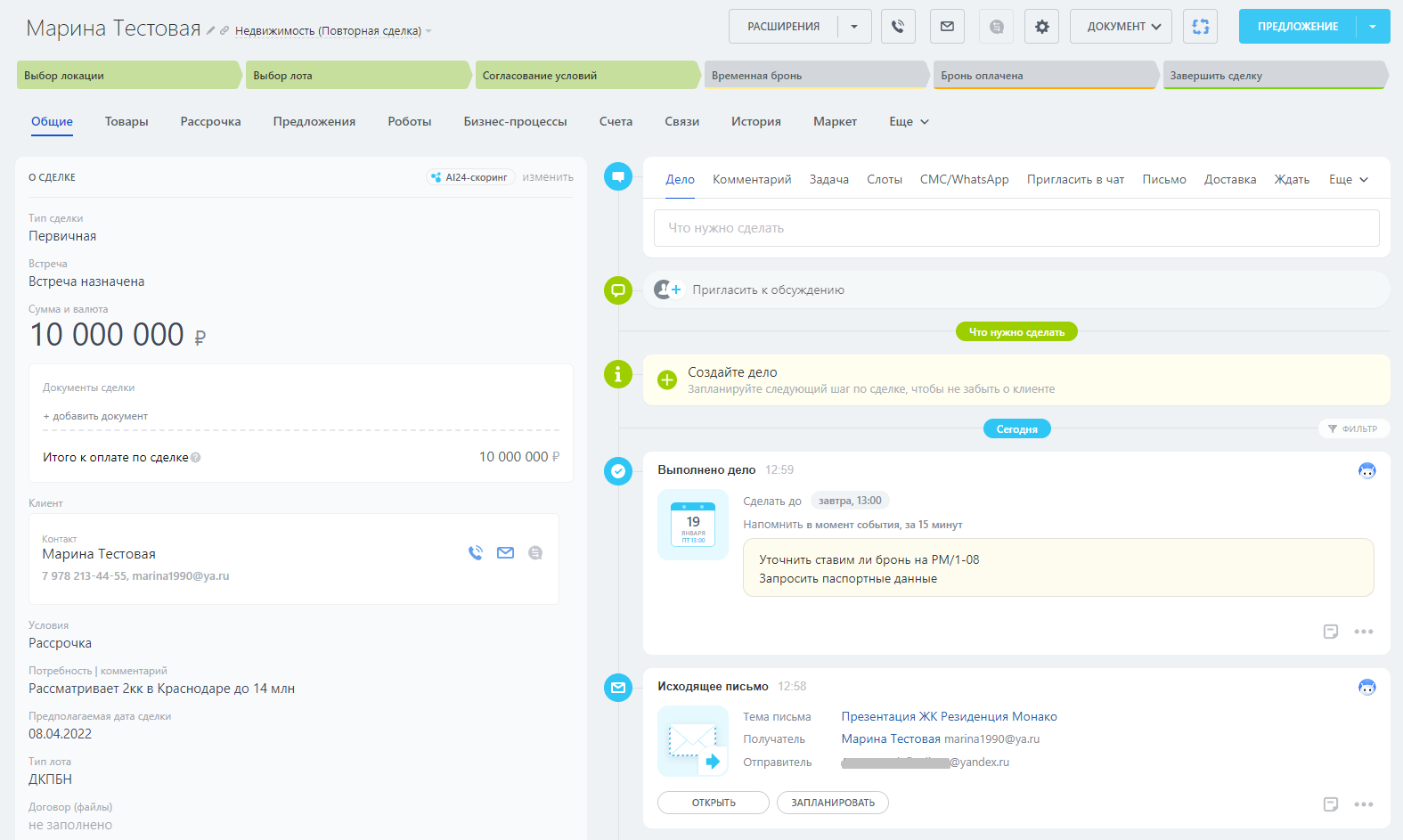The width and height of the screenshot is (1403, 840).
Task: Click the pencil icon beside deal title
Action: click(x=211, y=30)
